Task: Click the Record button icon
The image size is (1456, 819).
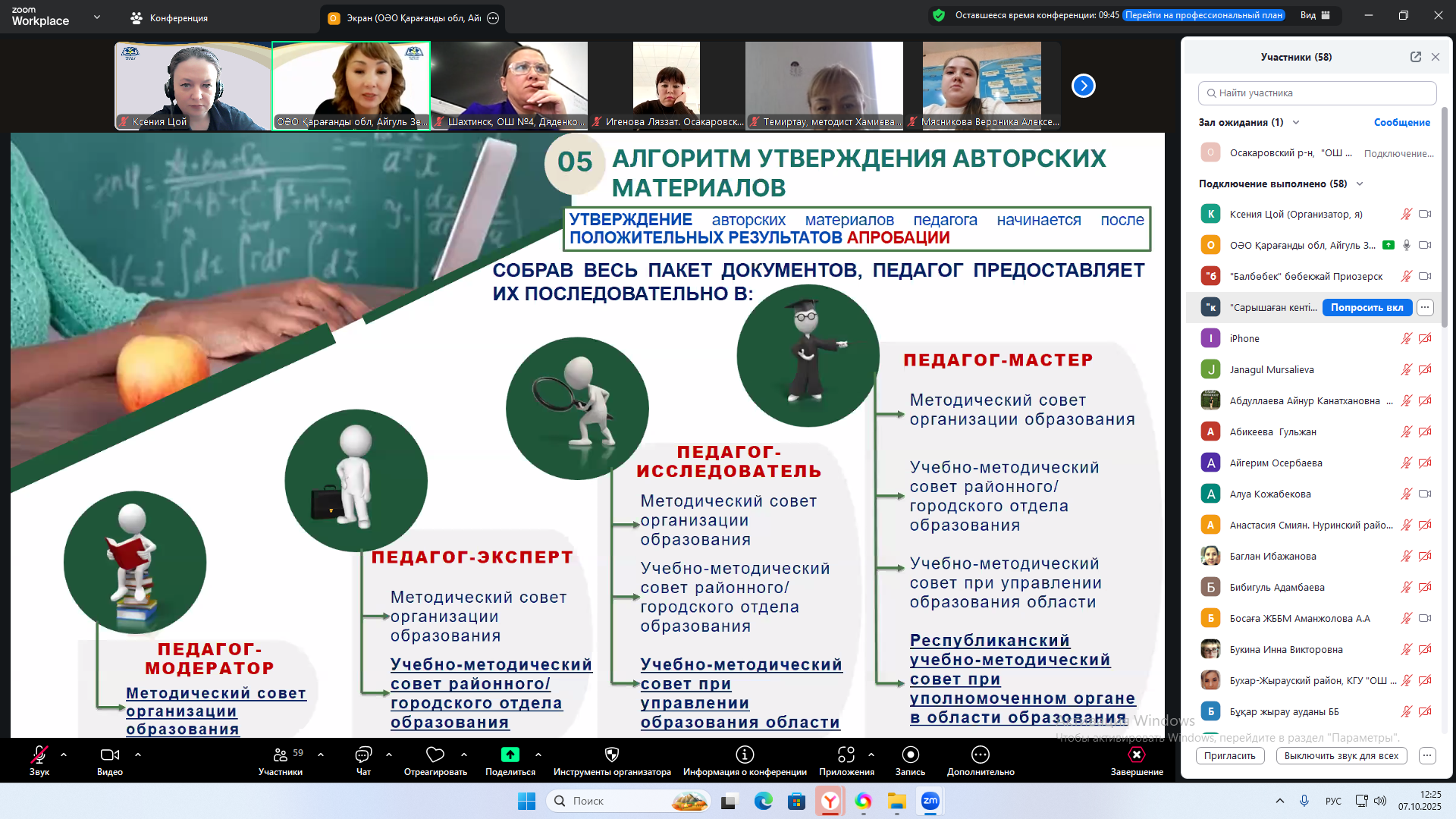Action: tap(910, 755)
